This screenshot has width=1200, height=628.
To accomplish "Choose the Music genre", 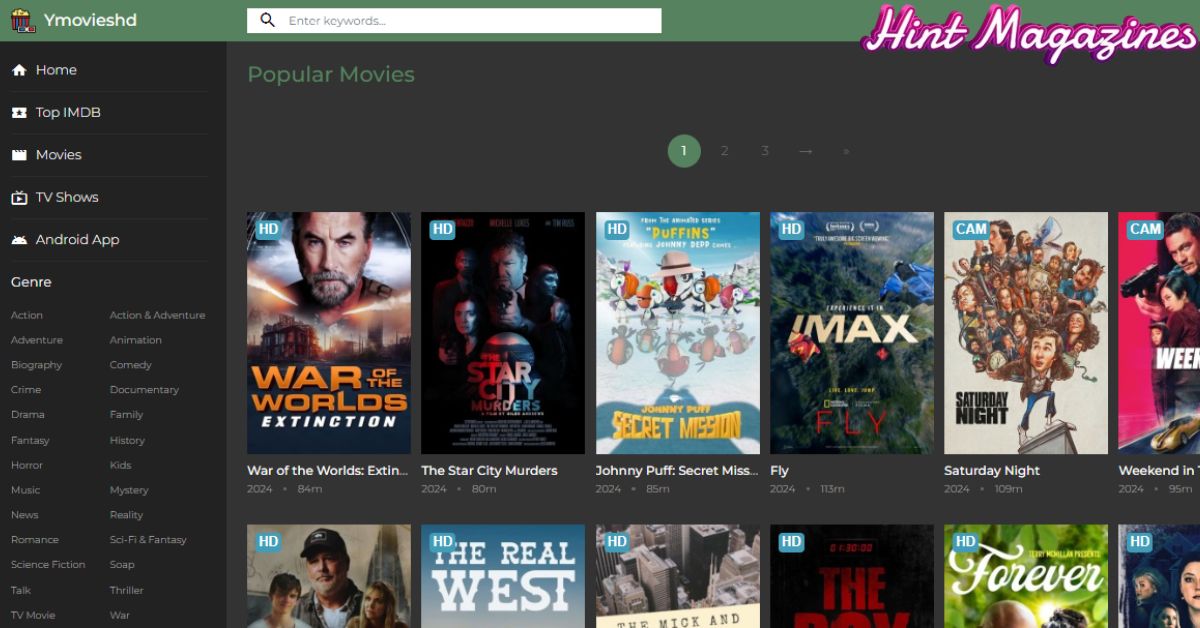I will (26, 490).
